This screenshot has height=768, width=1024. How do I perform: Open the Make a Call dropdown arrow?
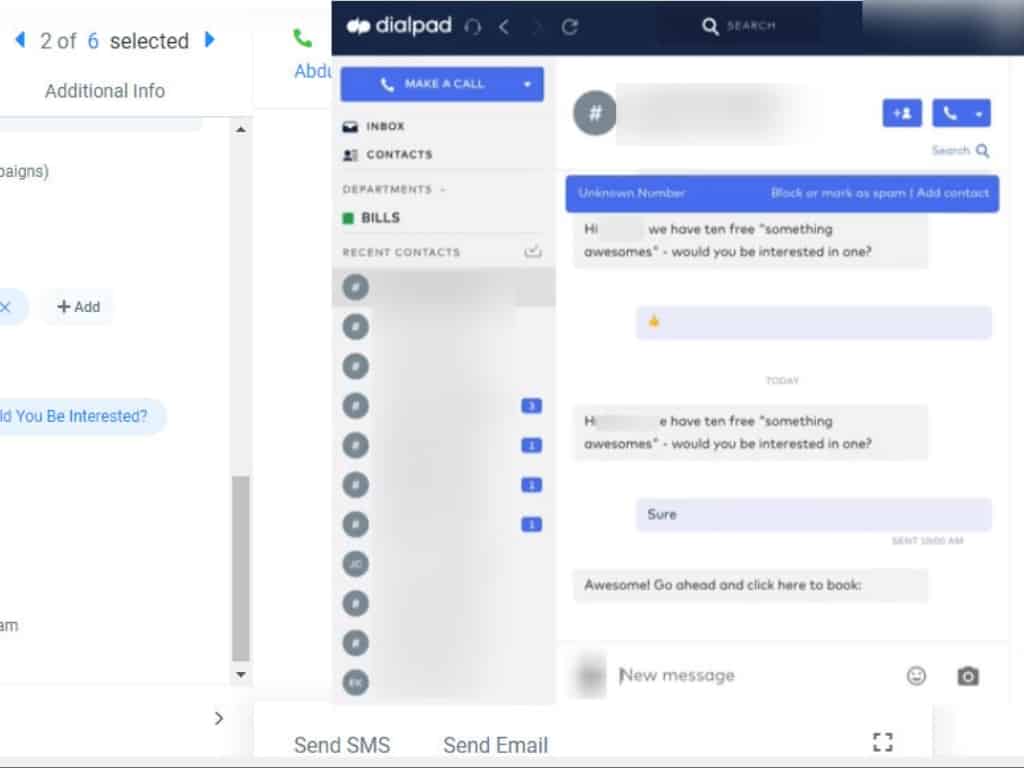527,85
